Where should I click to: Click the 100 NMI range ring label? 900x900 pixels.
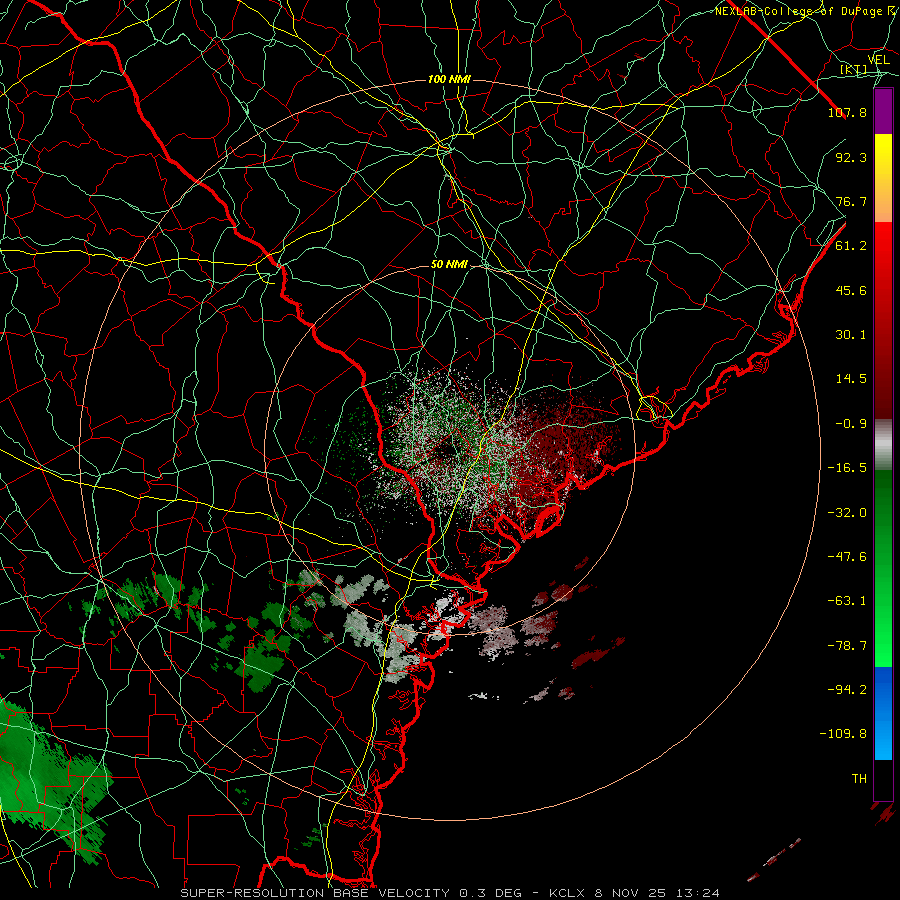coord(449,79)
